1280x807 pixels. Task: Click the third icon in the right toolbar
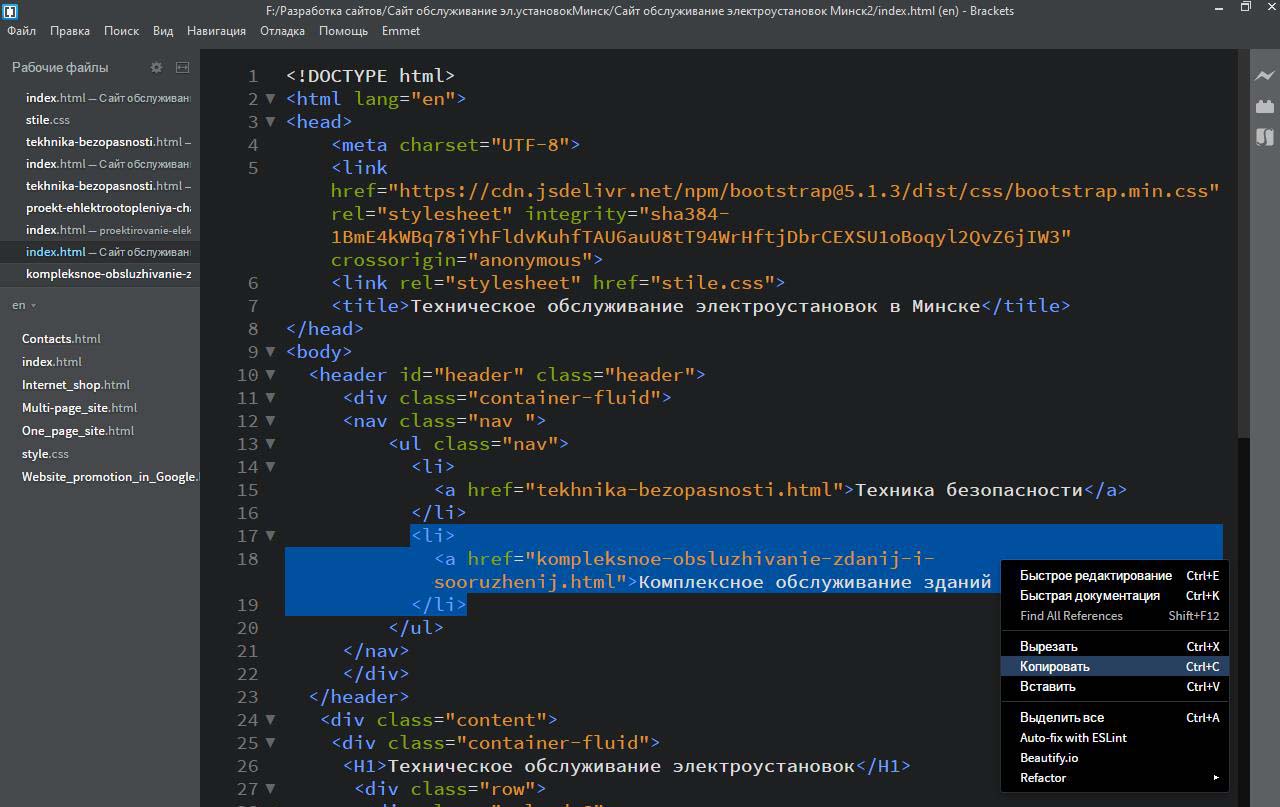(x=1265, y=137)
